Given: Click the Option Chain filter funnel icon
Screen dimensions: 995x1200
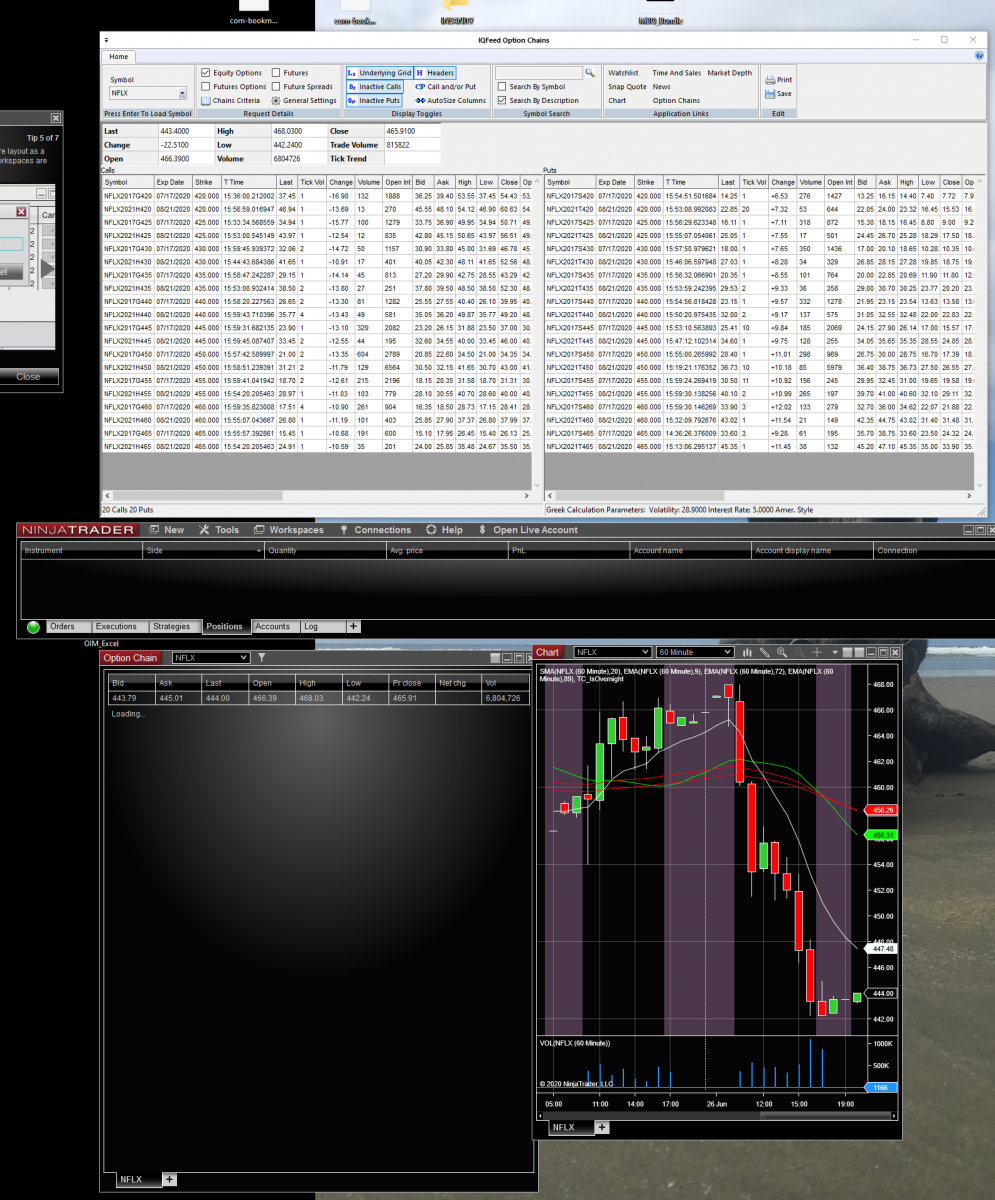Looking at the screenshot, I should [x=261, y=658].
